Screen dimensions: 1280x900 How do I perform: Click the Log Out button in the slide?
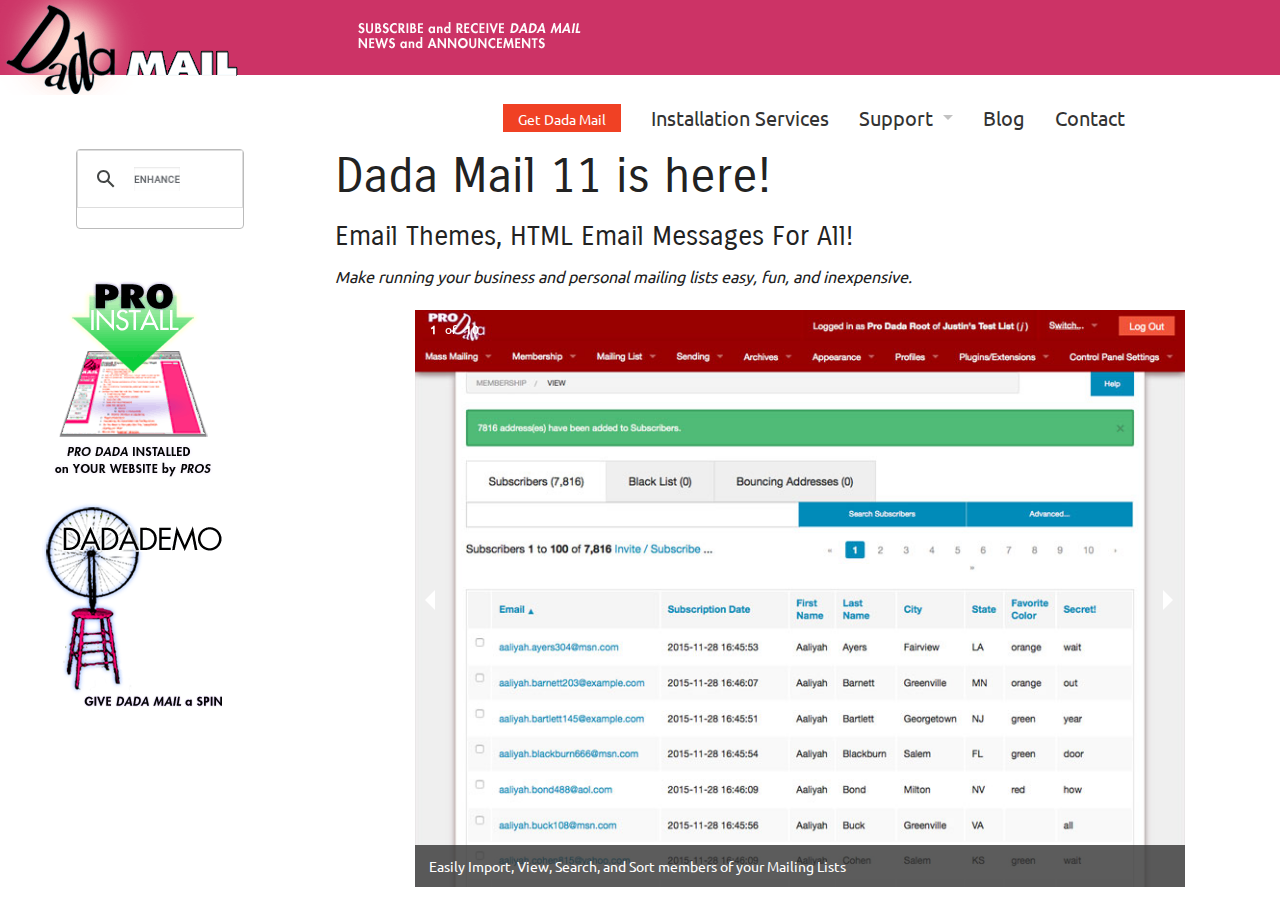pyautogui.click(x=1146, y=326)
